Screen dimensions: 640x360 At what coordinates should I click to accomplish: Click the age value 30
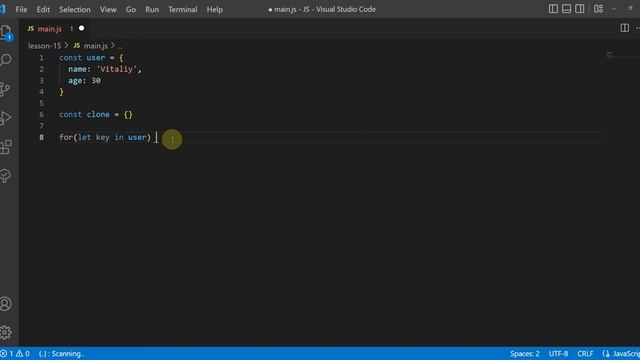96,80
